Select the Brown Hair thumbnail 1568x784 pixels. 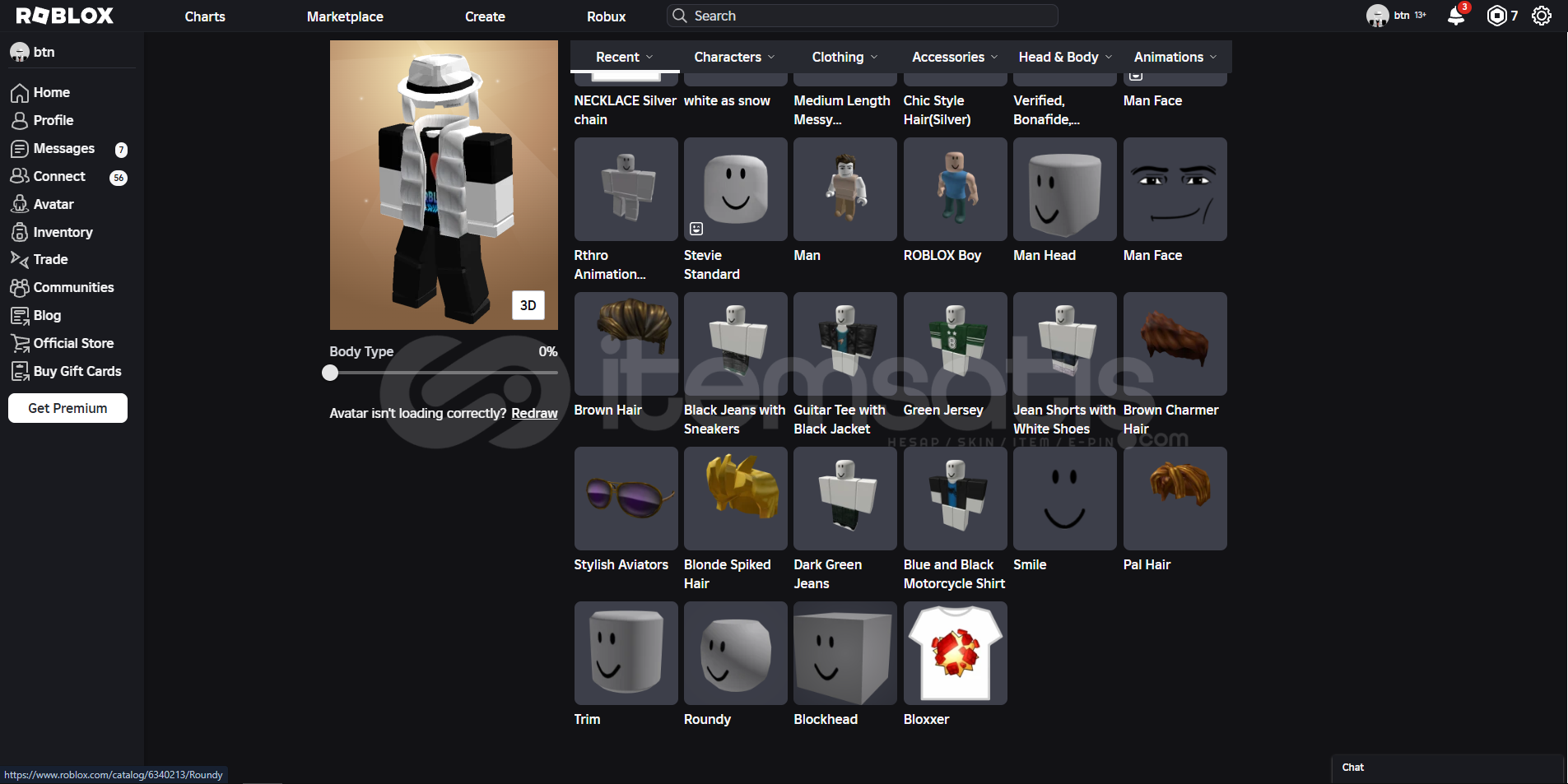(626, 344)
